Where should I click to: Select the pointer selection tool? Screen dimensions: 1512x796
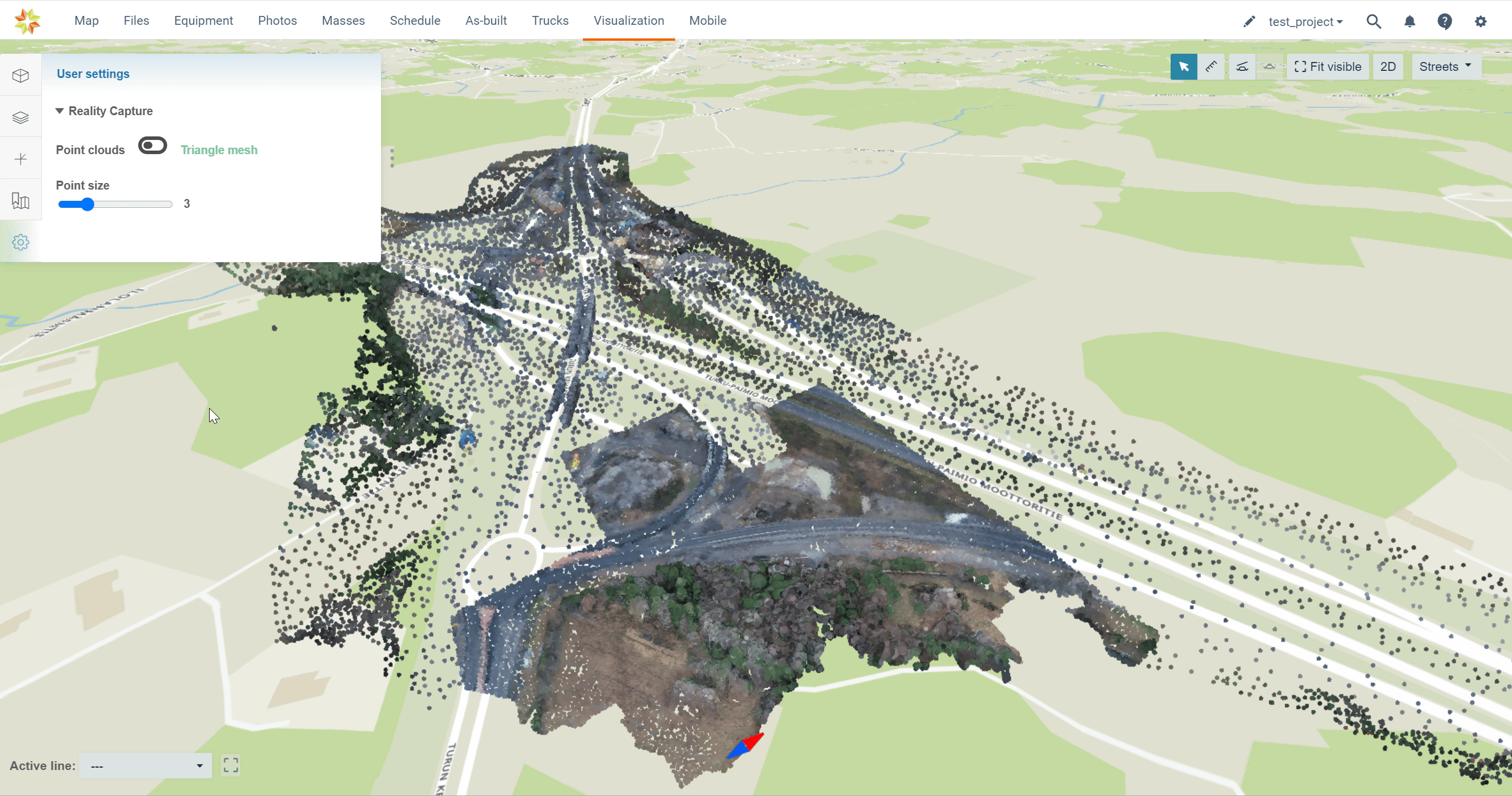pyautogui.click(x=1184, y=67)
